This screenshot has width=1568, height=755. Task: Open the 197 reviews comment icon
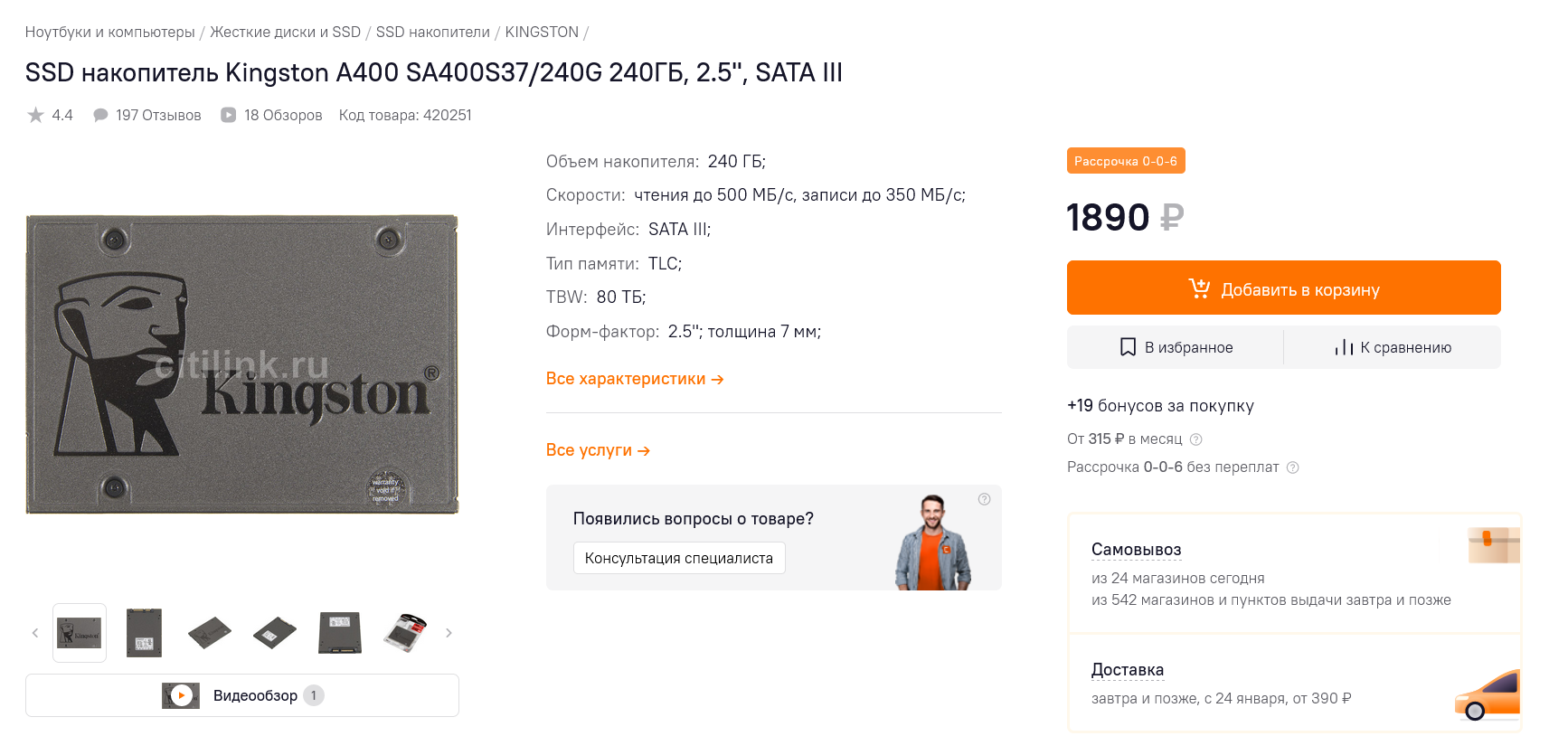100,115
